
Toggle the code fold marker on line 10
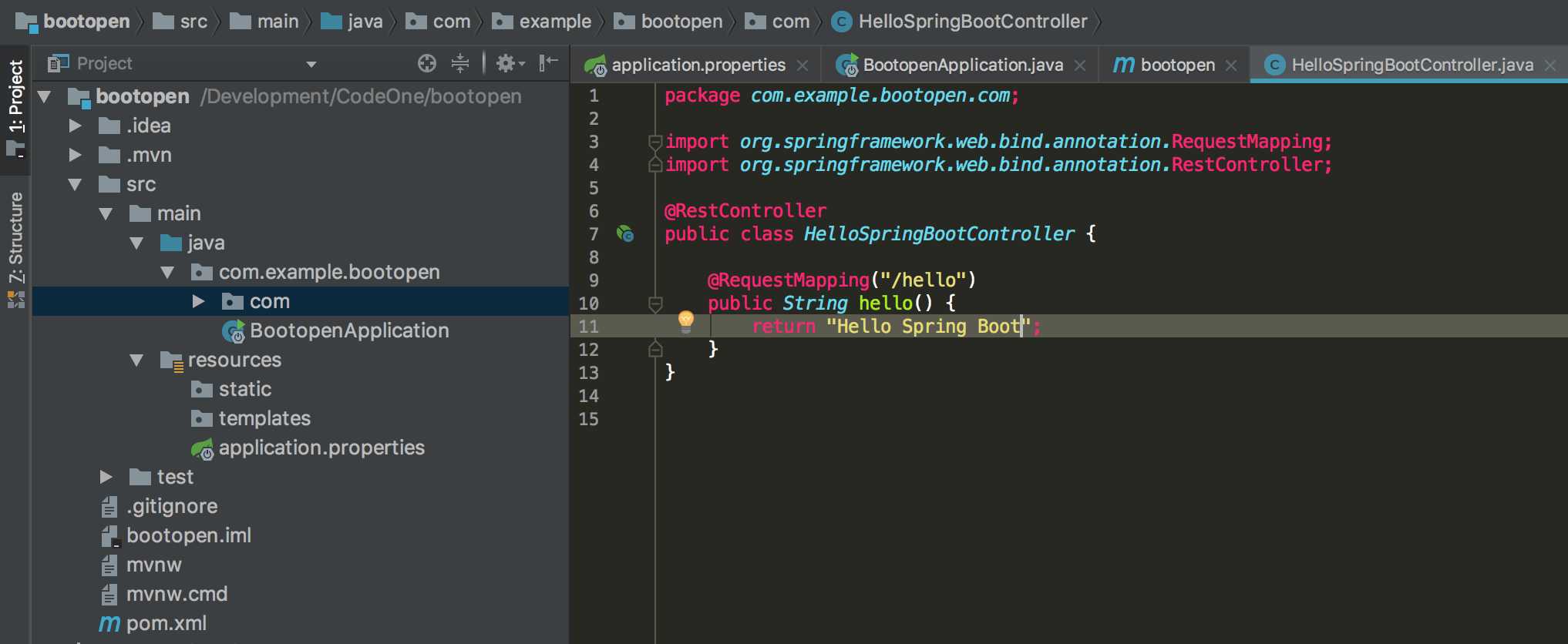pos(655,304)
